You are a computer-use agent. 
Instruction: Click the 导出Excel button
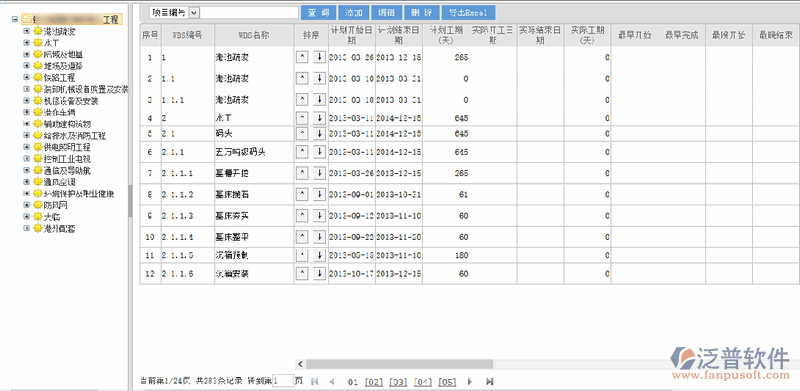tap(468, 13)
